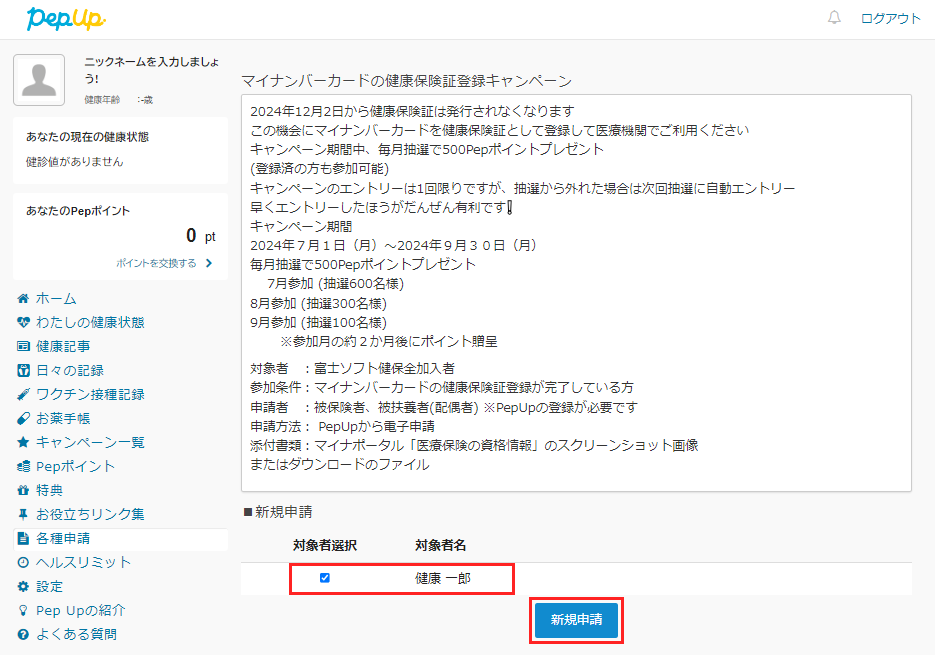This screenshot has height=655, width=935.
Task: Click the line 9月参加 (抽選100名様)
Action: [318, 323]
